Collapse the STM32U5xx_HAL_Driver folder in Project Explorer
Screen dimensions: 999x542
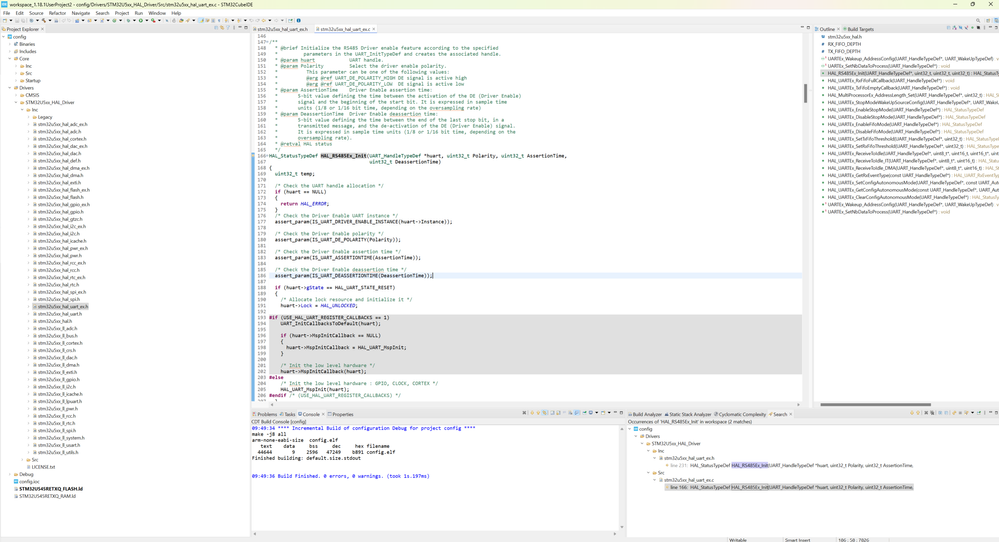(x=17, y=103)
